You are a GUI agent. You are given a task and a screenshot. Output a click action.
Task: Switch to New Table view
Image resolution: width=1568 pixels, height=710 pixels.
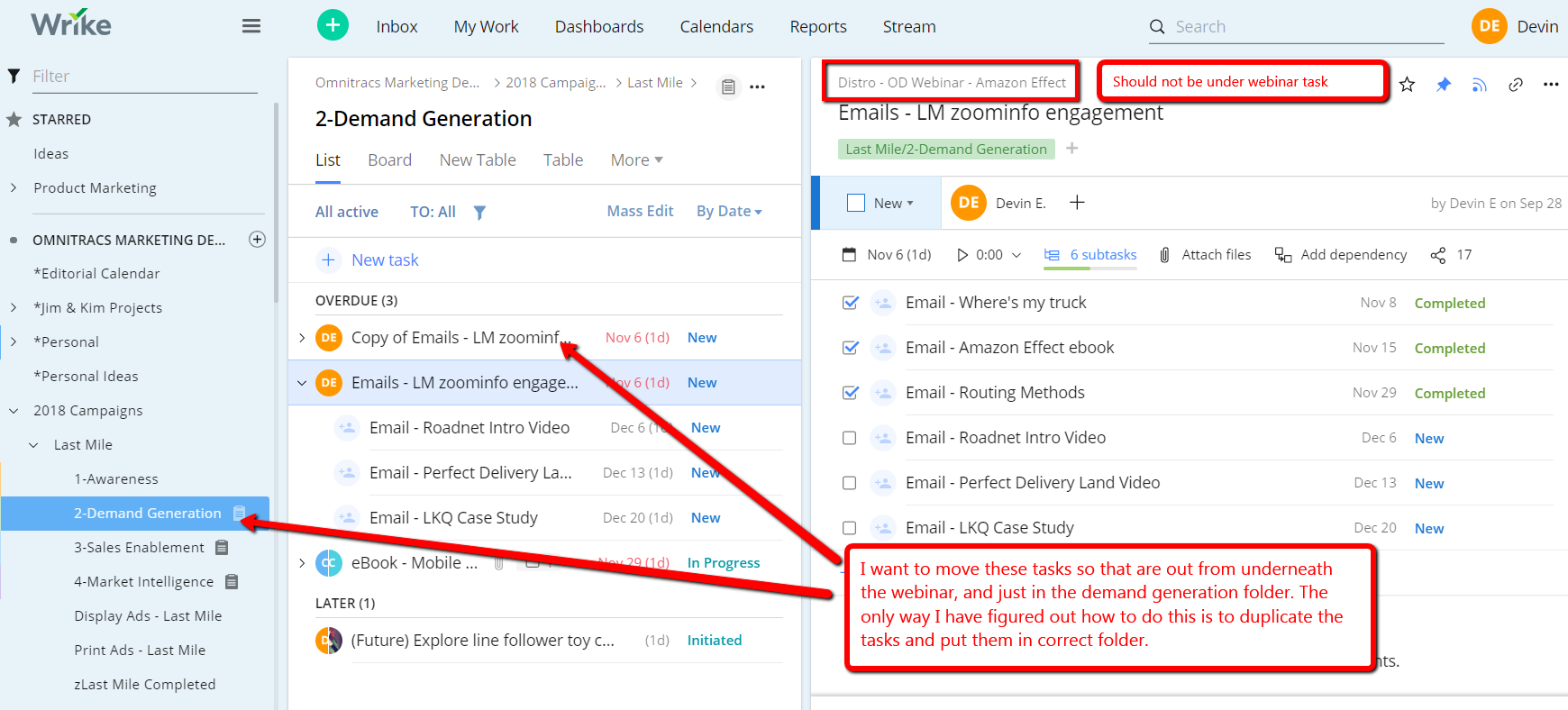pyautogui.click(x=478, y=159)
